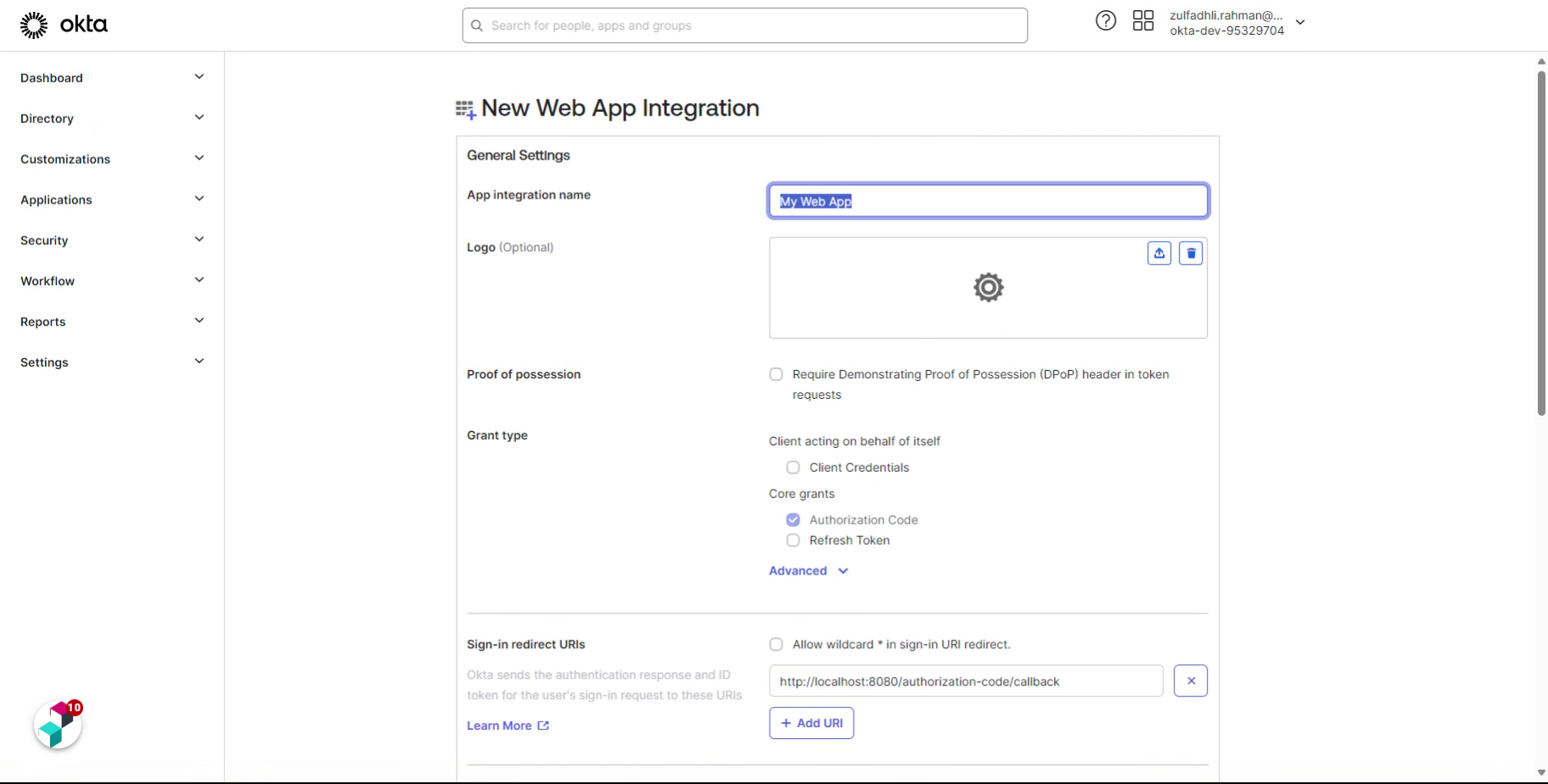
Task: Expand the Advanced grant type options
Action: (808, 571)
